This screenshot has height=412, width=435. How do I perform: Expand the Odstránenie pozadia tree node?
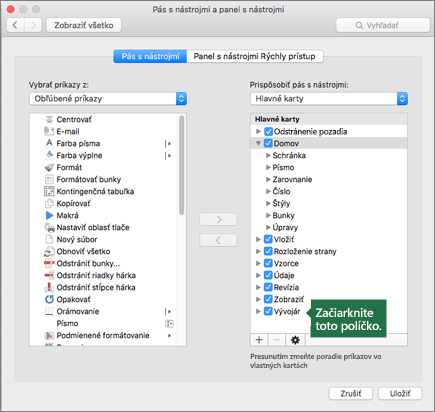tap(258, 131)
